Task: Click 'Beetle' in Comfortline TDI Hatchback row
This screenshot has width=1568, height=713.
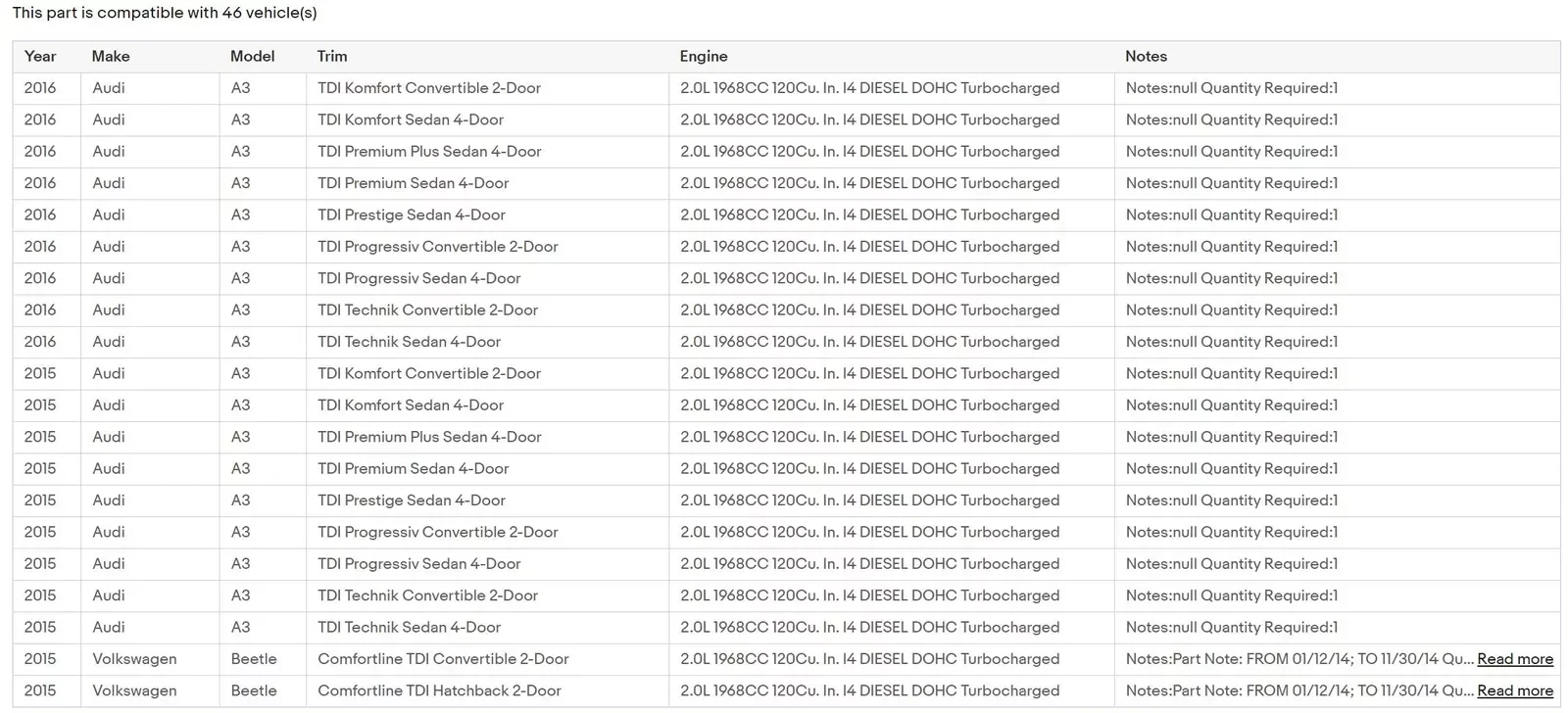Action: tap(254, 690)
